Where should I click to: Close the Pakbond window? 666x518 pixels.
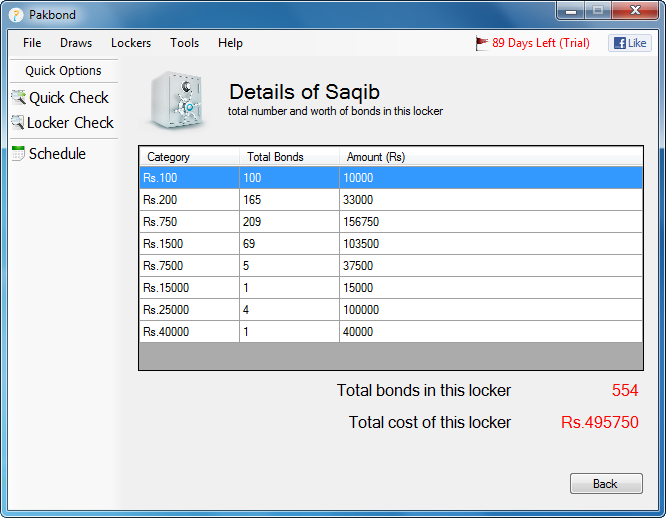[x=635, y=11]
